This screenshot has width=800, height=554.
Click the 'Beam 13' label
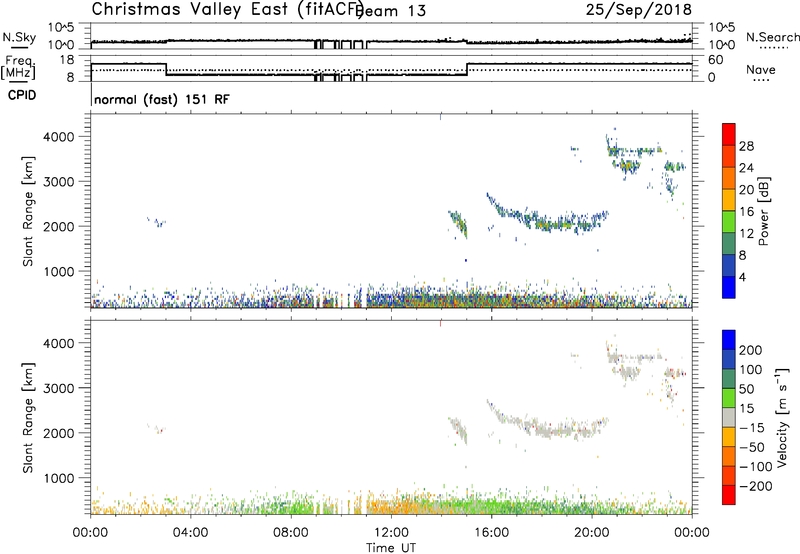[392, 11]
